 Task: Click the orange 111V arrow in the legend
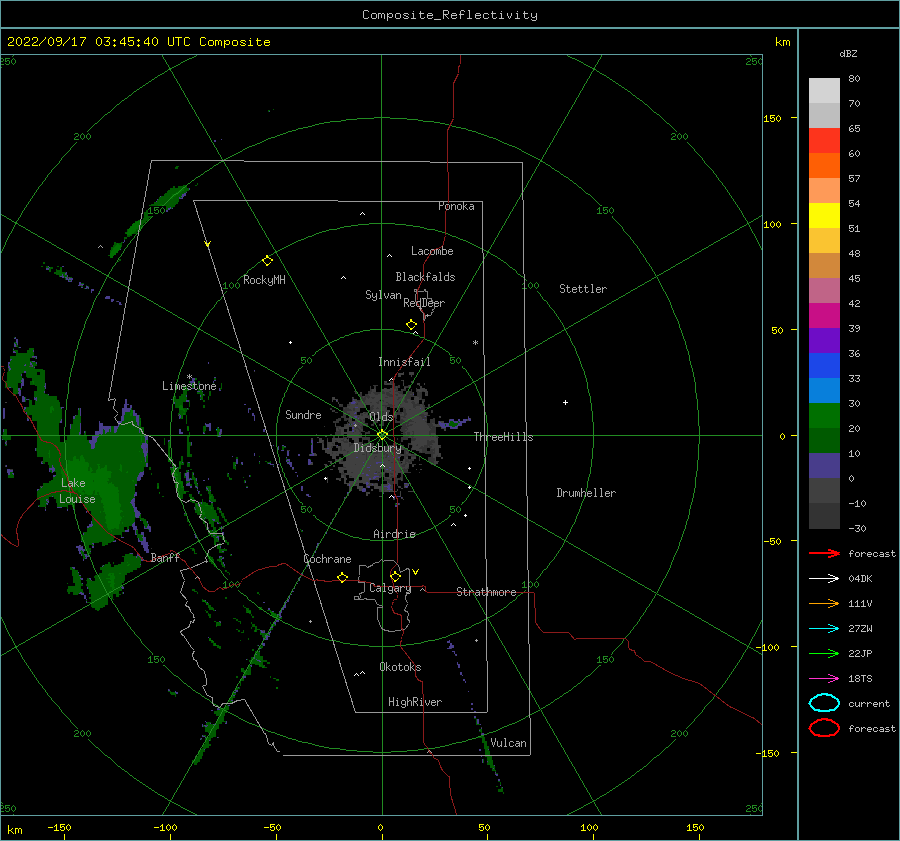(x=824, y=603)
